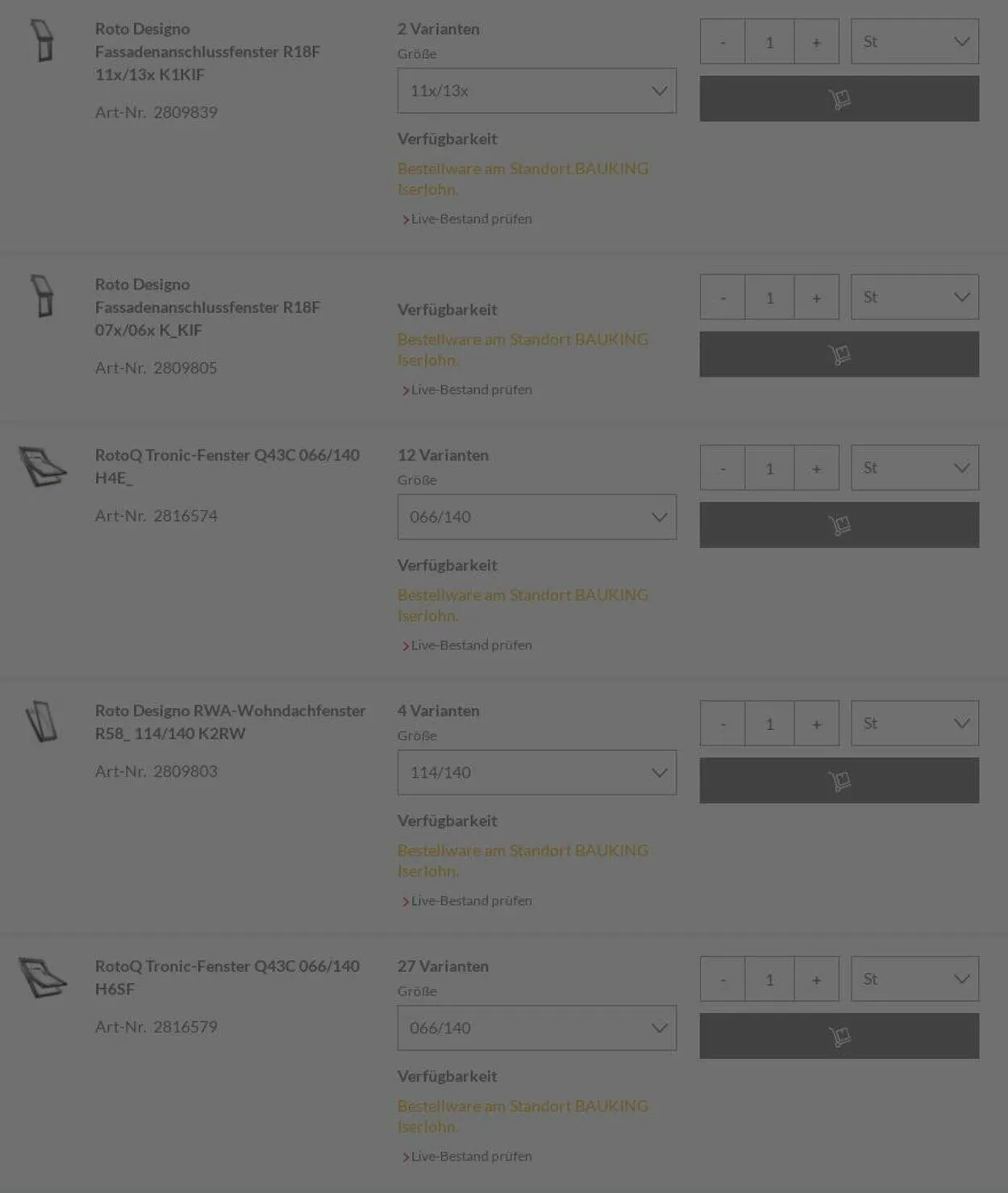Open unit dropdown for article 2809805
Image resolution: width=1008 pixels, height=1193 pixels.
click(914, 297)
